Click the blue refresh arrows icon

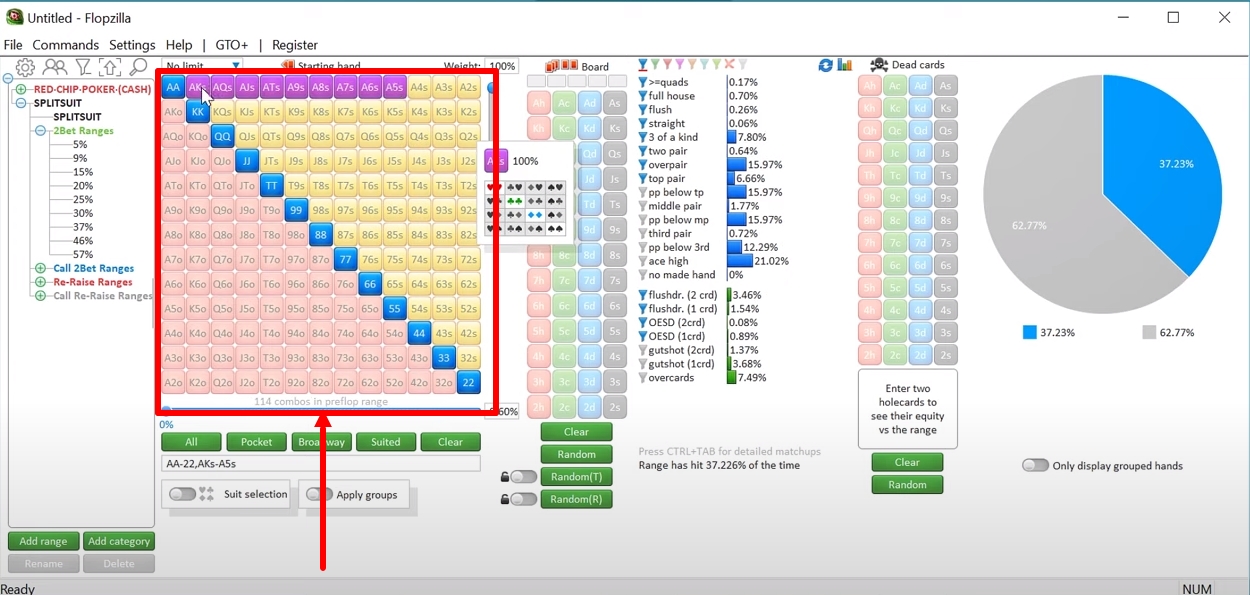pos(825,66)
